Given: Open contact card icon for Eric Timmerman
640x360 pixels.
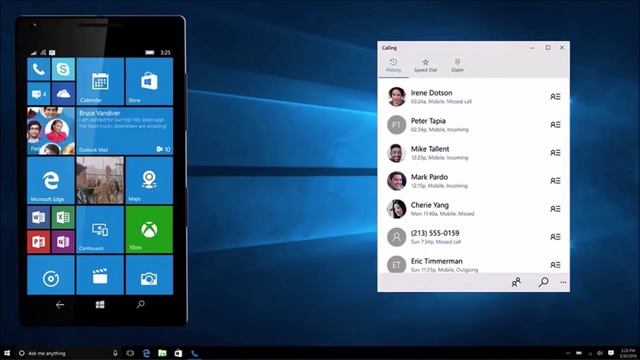Looking at the screenshot, I should pyautogui.click(x=555, y=265).
